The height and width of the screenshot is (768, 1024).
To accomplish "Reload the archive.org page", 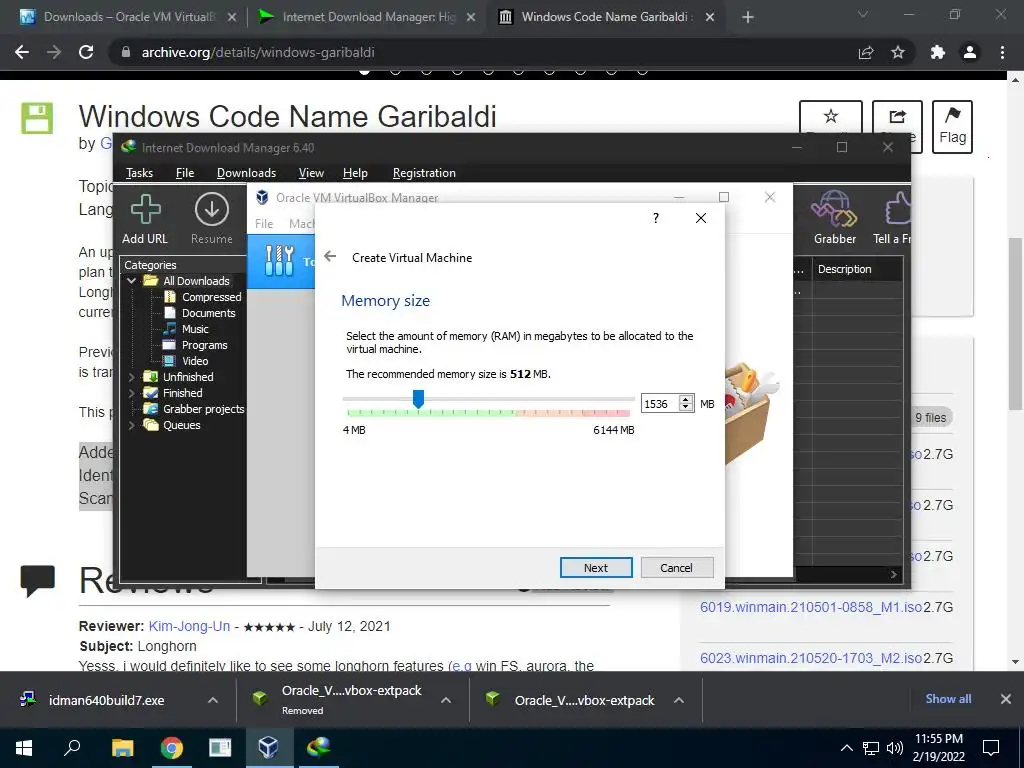I will point(86,52).
